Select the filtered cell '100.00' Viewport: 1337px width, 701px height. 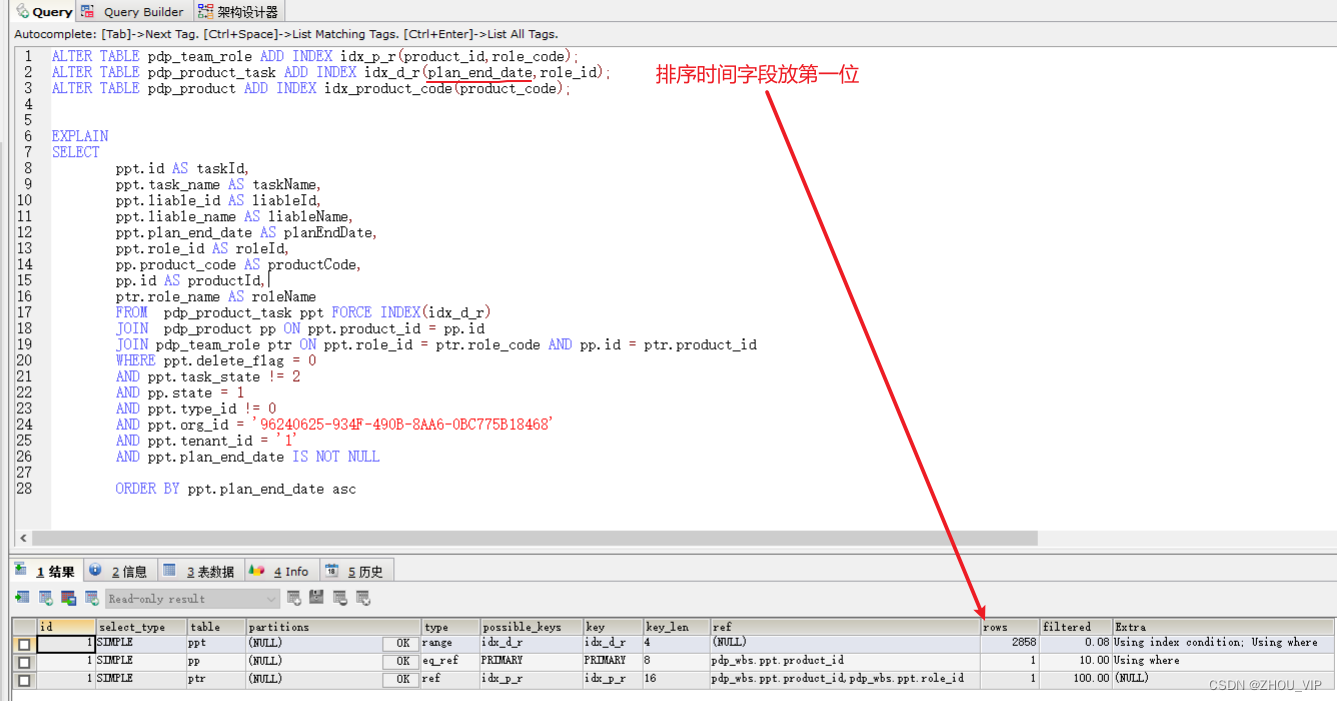(1076, 680)
